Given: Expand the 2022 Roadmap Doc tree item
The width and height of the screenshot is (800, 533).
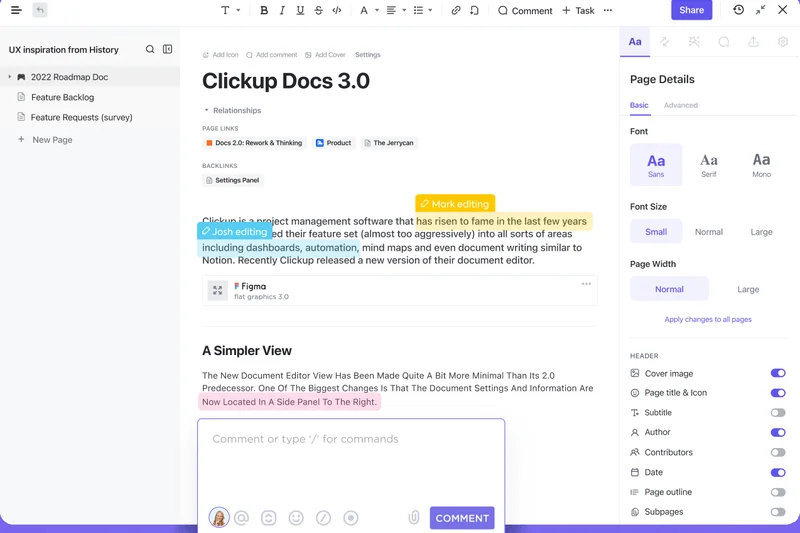Looking at the screenshot, I should [9, 77].
